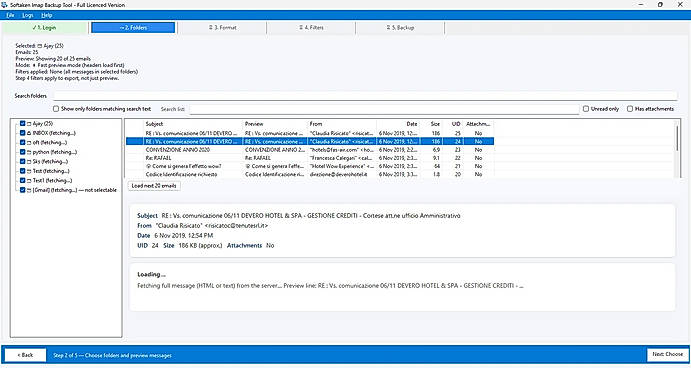Click the folder icon beside Sks (fetching...)

click(x=29, y=162)
